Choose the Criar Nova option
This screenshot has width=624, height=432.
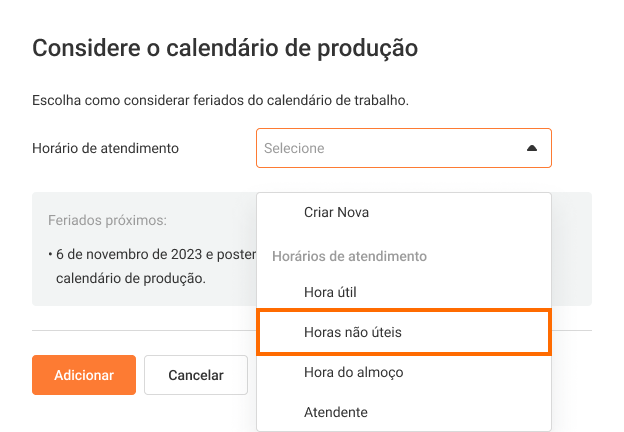pos(336,212)
